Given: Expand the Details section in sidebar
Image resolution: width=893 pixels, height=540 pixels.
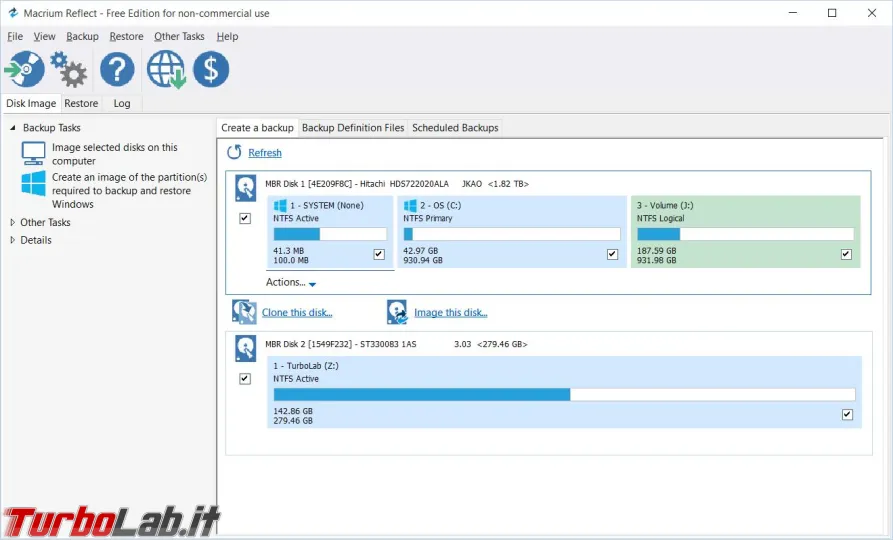Looking at the screenshot, I should (12, 240).
